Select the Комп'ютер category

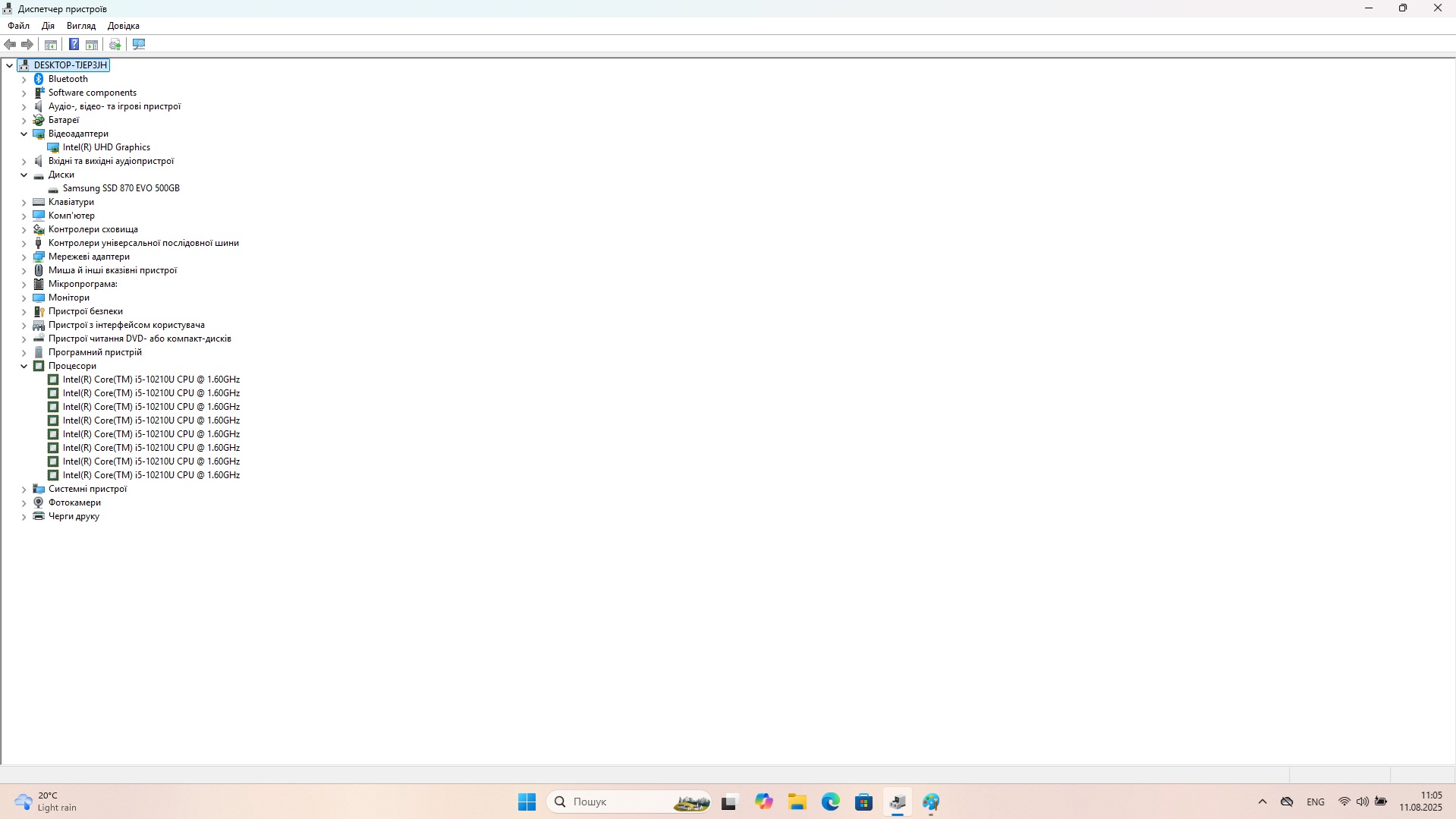click(71, 216)
